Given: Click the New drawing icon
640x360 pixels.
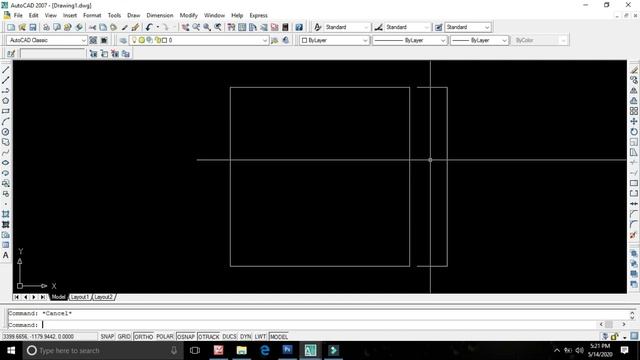Looking at the screenshot, I should point(11,27).
